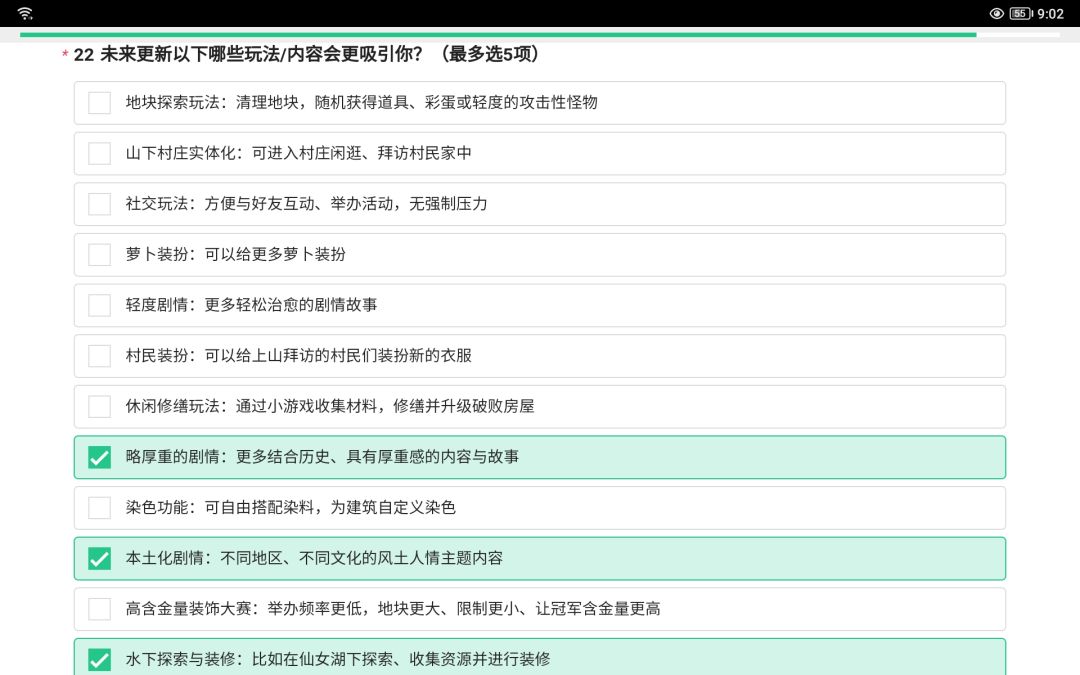The height and width of the screenshot is (675, 1080).
Task: Click the Wi-Fi status icon
Action: pos(25,13)
